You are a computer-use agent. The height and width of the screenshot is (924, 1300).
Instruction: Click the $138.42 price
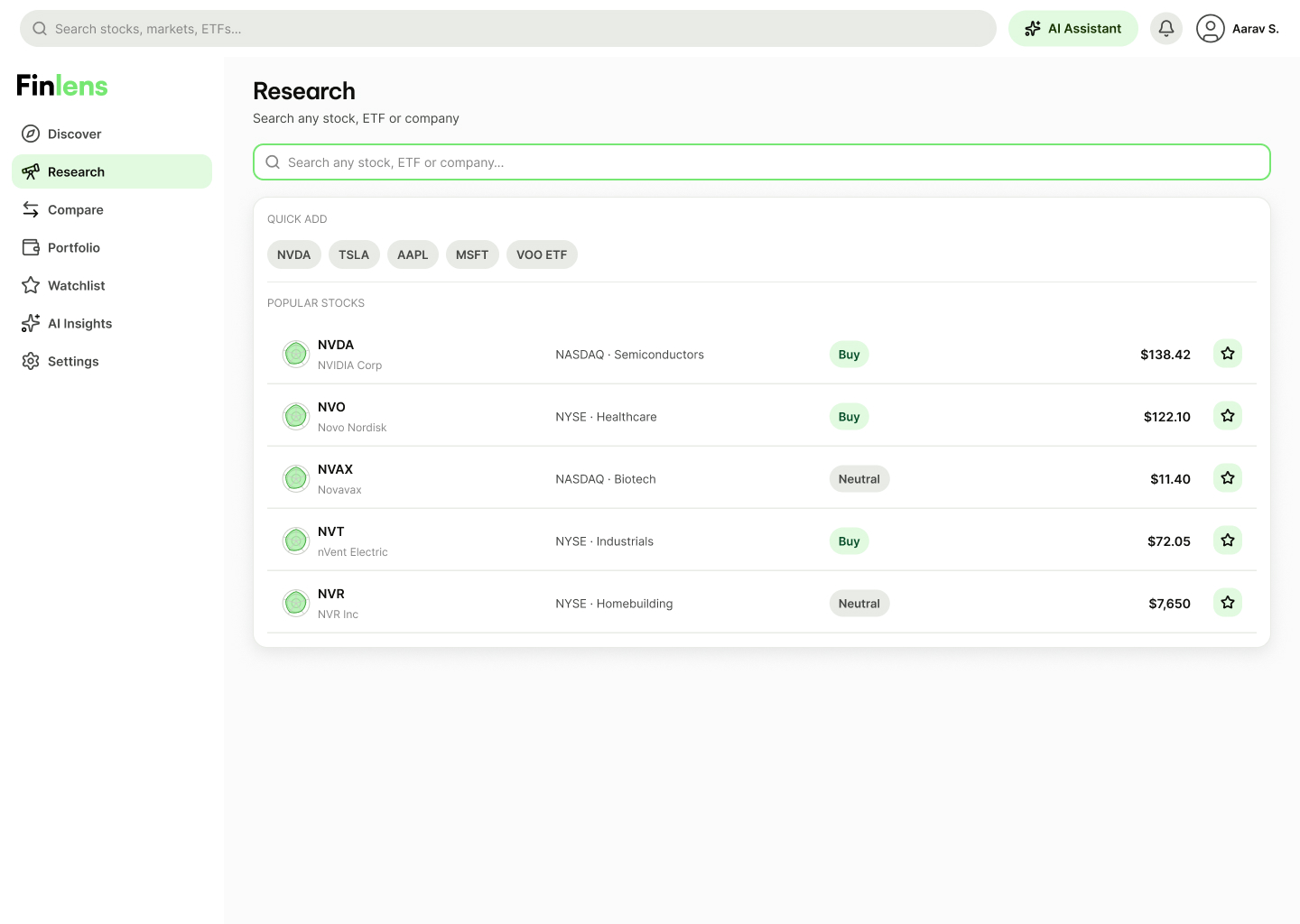tap(1165, 355)
